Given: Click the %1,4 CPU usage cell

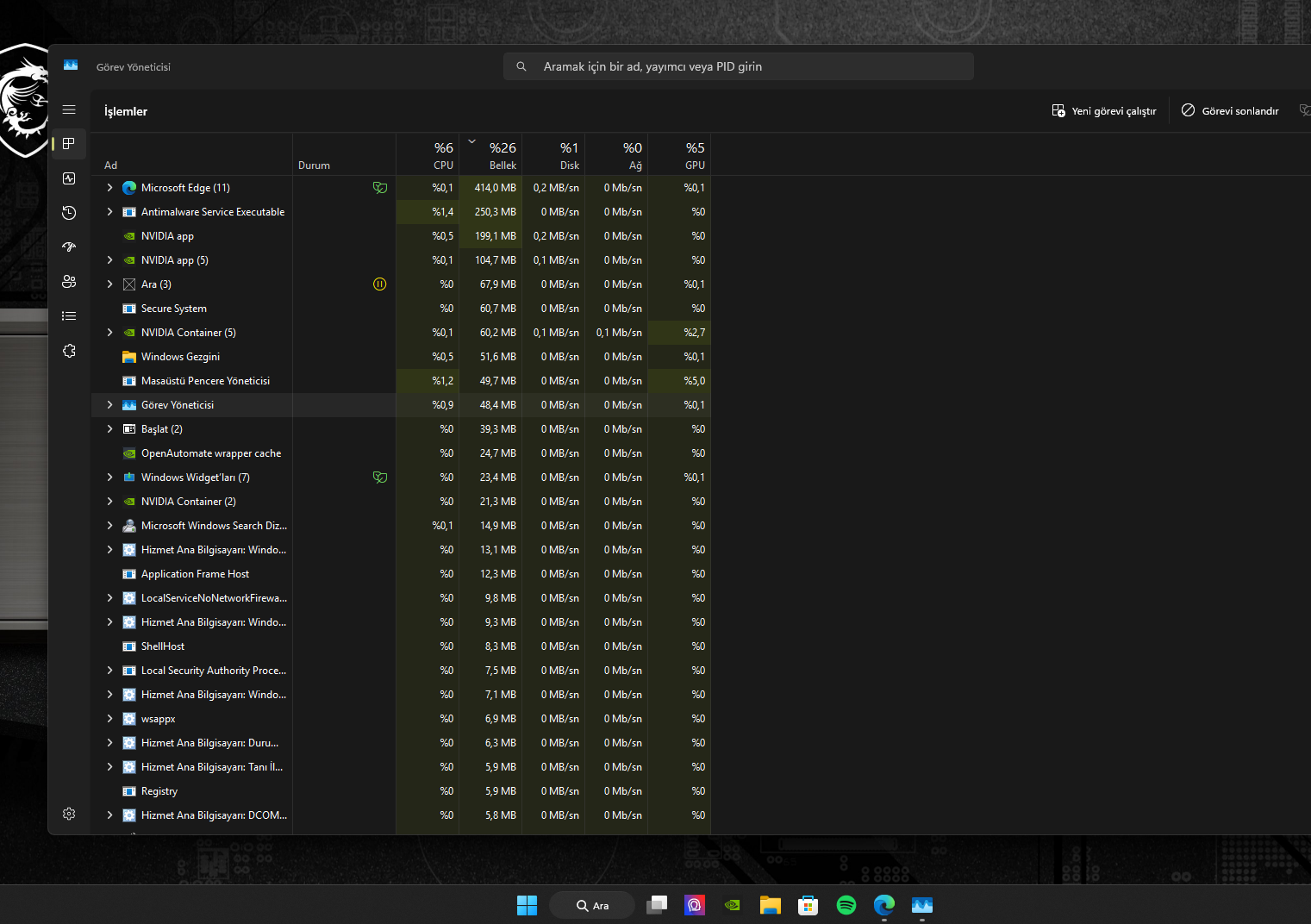Looking at the screenshot, I should pyautogui.click(x=428, y=212).
